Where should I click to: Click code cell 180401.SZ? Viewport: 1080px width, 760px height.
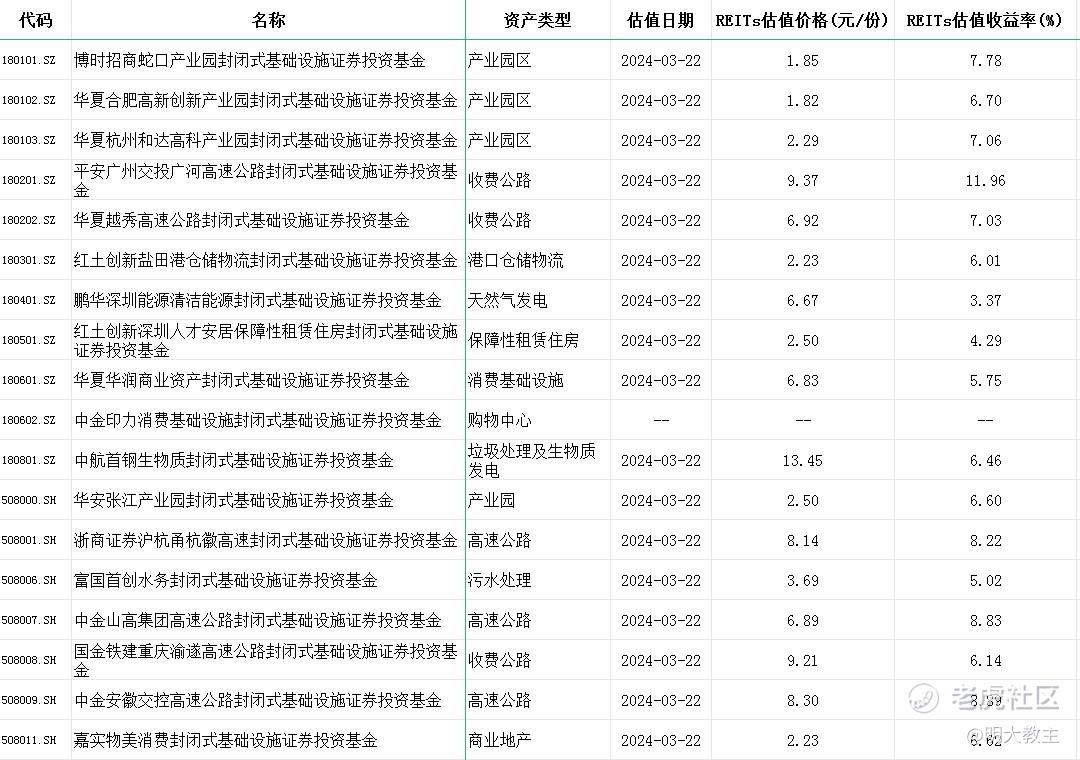click(28, 300)
